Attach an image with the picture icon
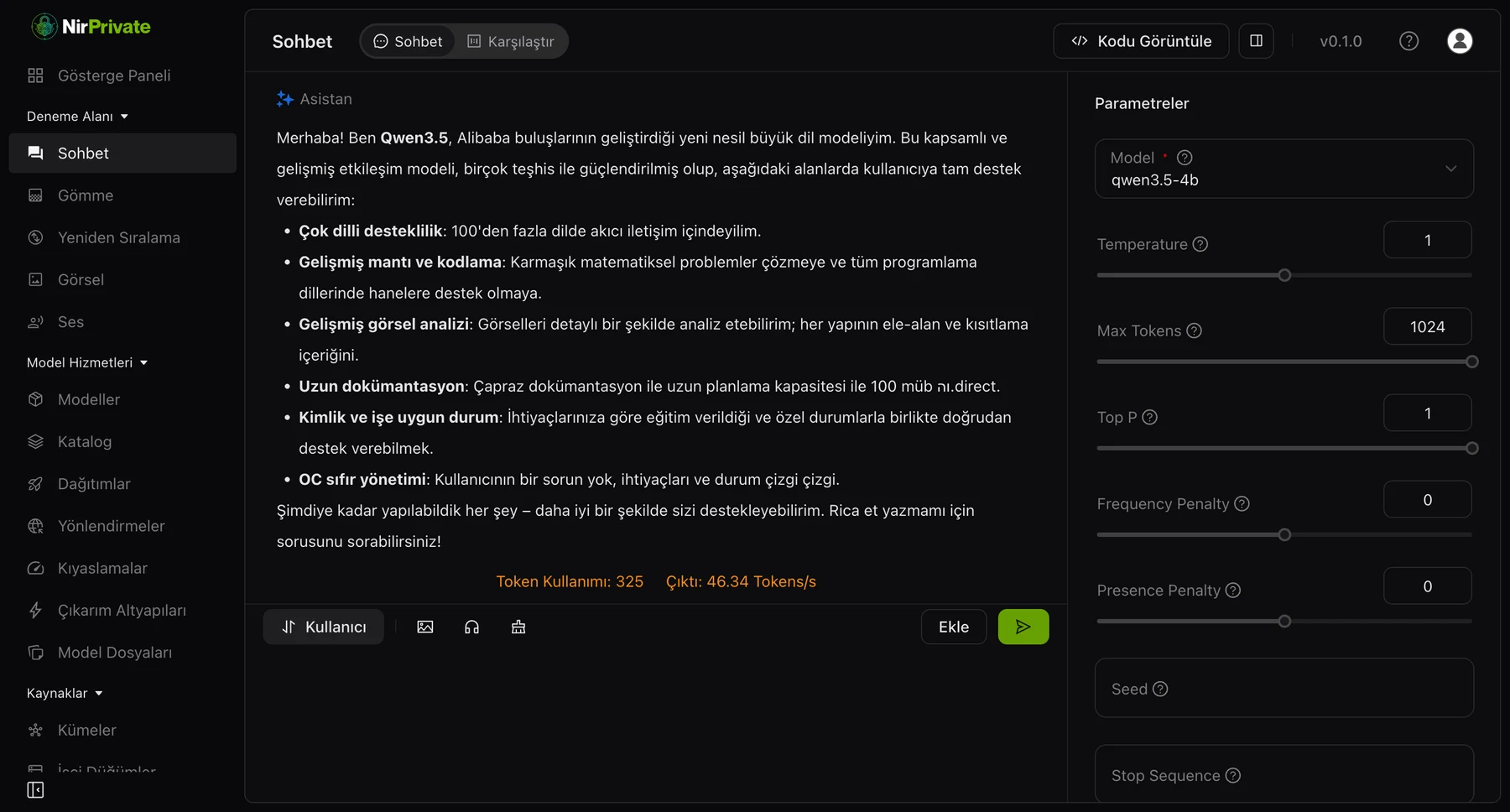This screenshot has width=1510, height=812. [x=425, y=627]
